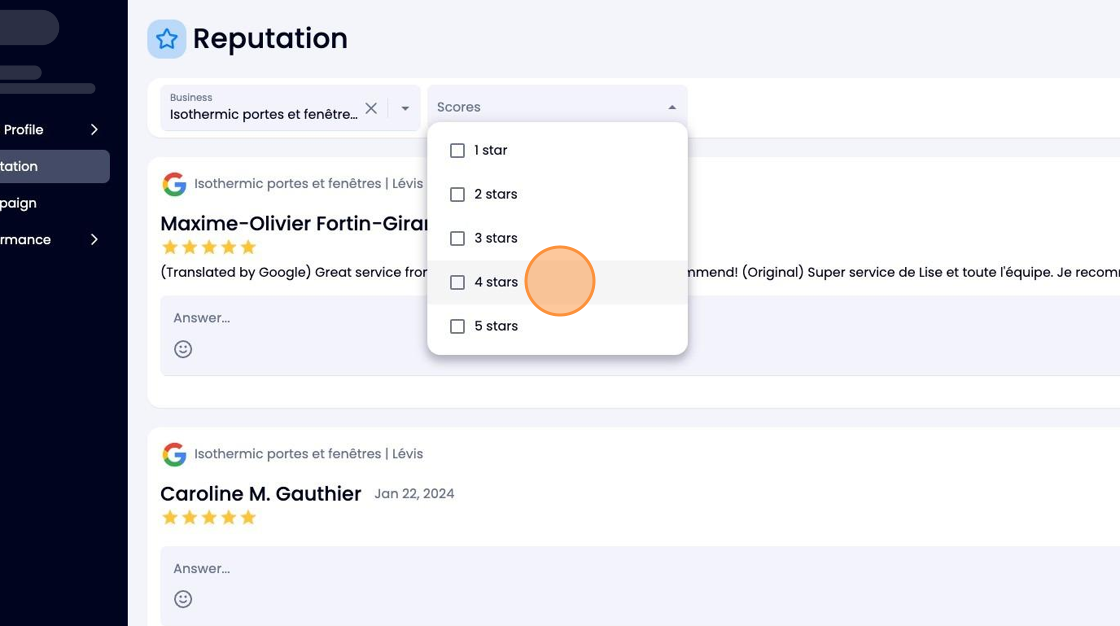Open emoji picker in Caroline's review answer
The width and height of the screenshot is (1120, 626).
point(183,599)
